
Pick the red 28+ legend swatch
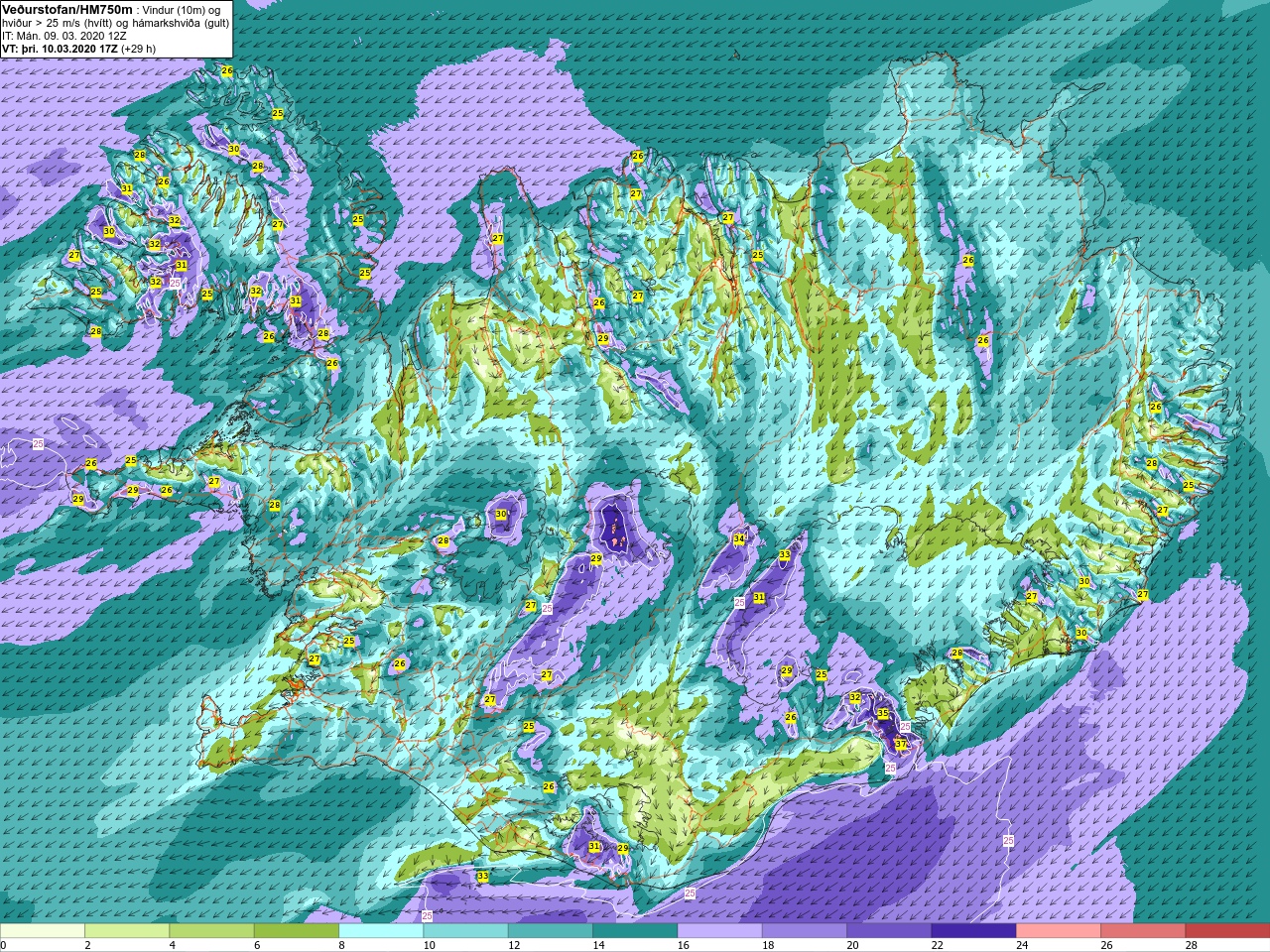[x=1227, y=931]
